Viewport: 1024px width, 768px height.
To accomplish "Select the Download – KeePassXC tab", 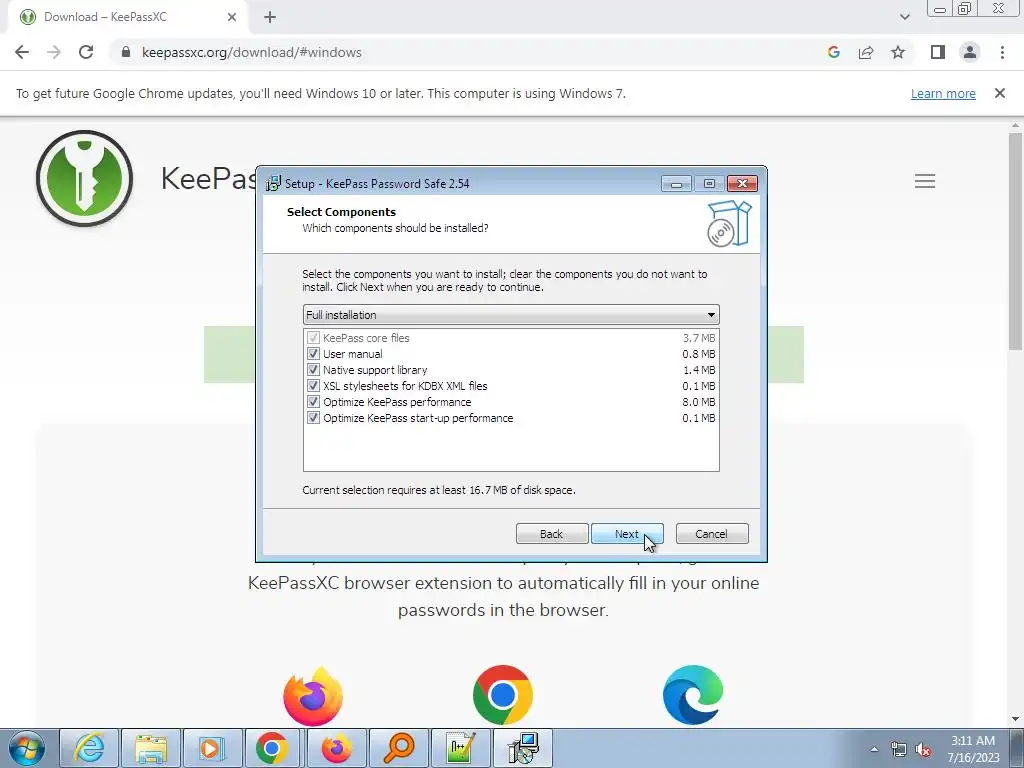I will pos(126,17).
